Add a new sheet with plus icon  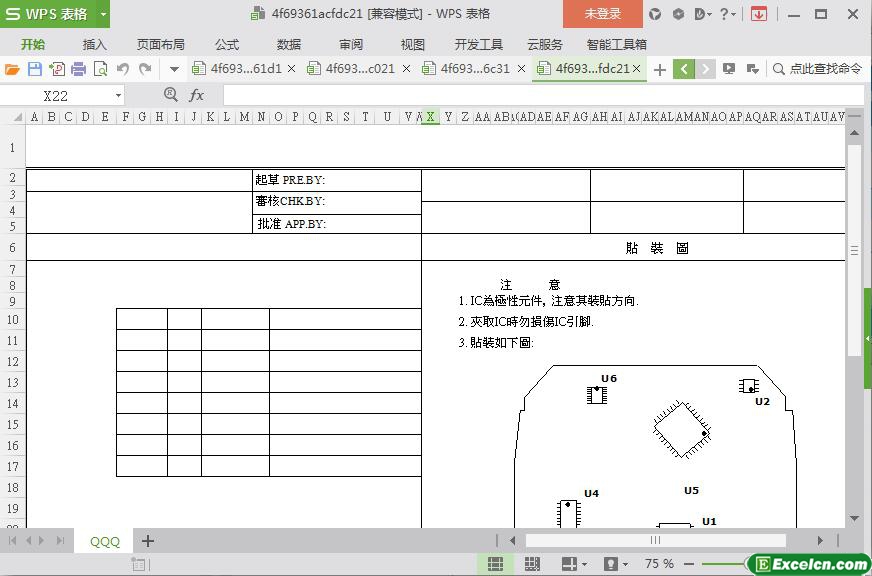(x=147, y=540)
